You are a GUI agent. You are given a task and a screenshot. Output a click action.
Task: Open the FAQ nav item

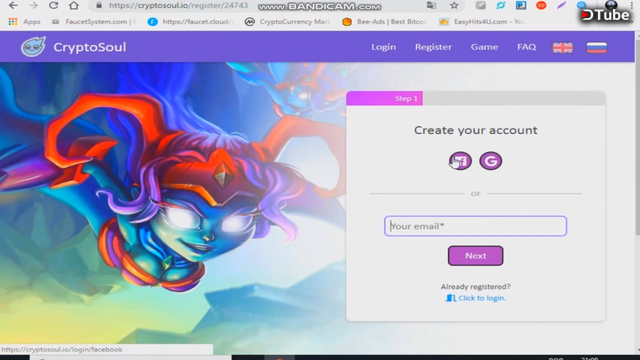click(x=527, y=47)
